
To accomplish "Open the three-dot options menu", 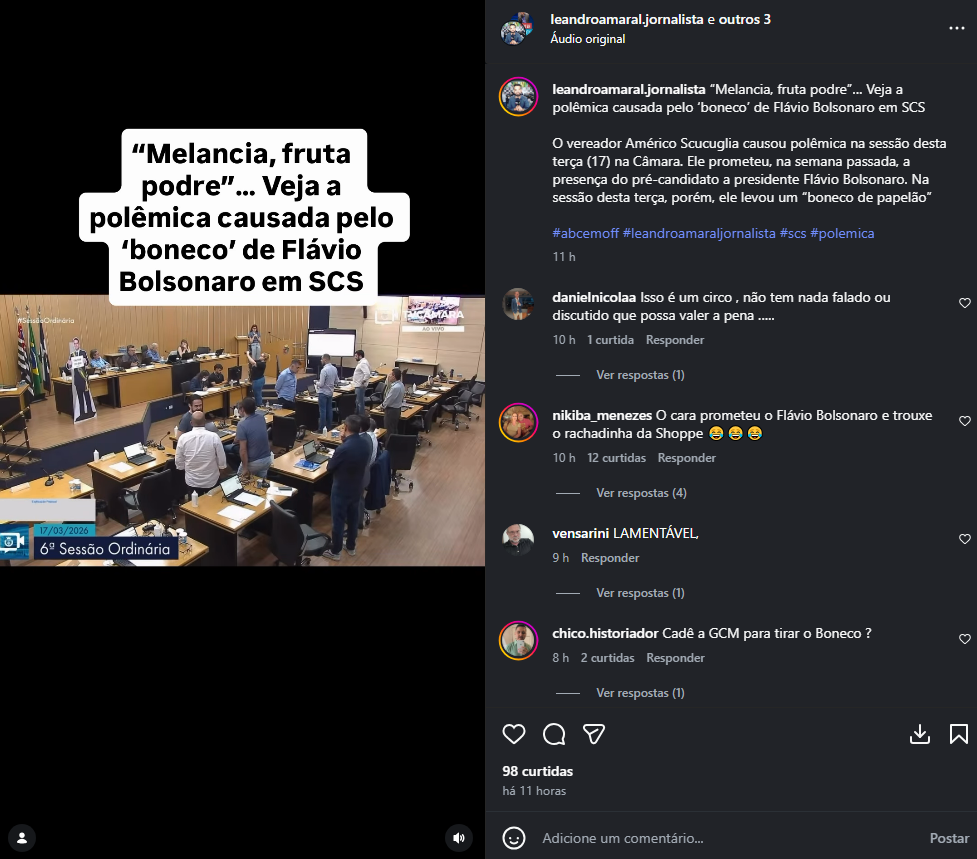I will [x=956, y=28].
